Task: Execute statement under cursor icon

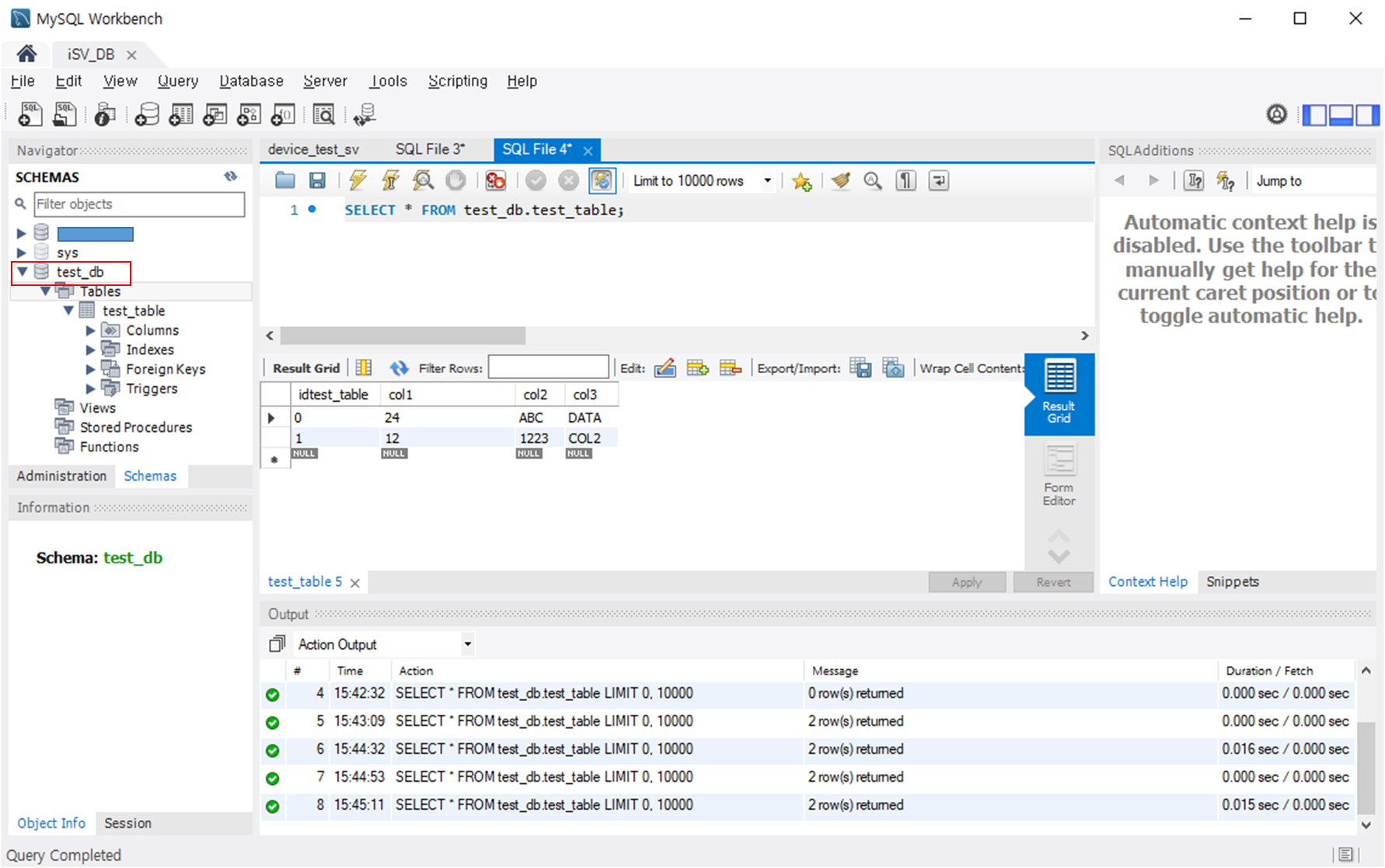Action: tap(390, 181)
